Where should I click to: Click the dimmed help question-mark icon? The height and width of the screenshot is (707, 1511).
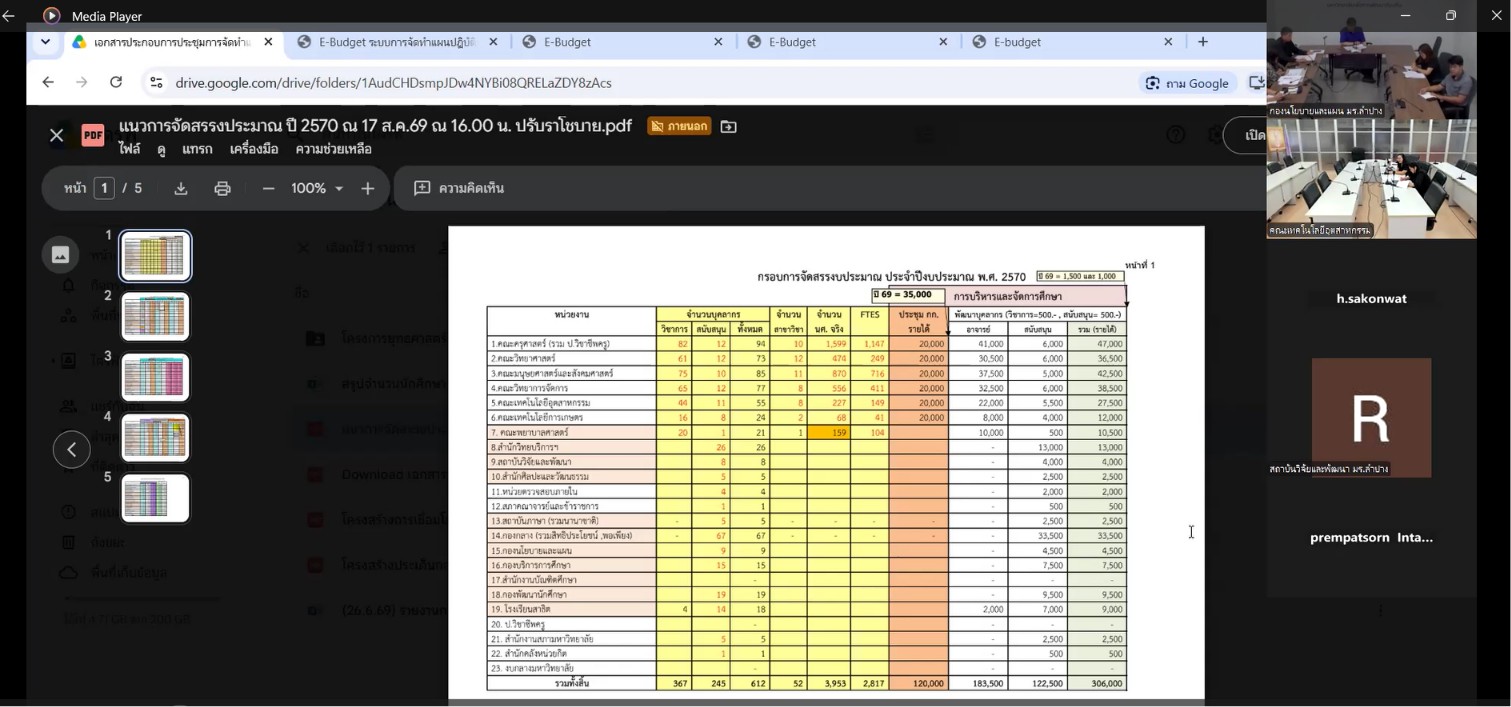coord(1176,135)
